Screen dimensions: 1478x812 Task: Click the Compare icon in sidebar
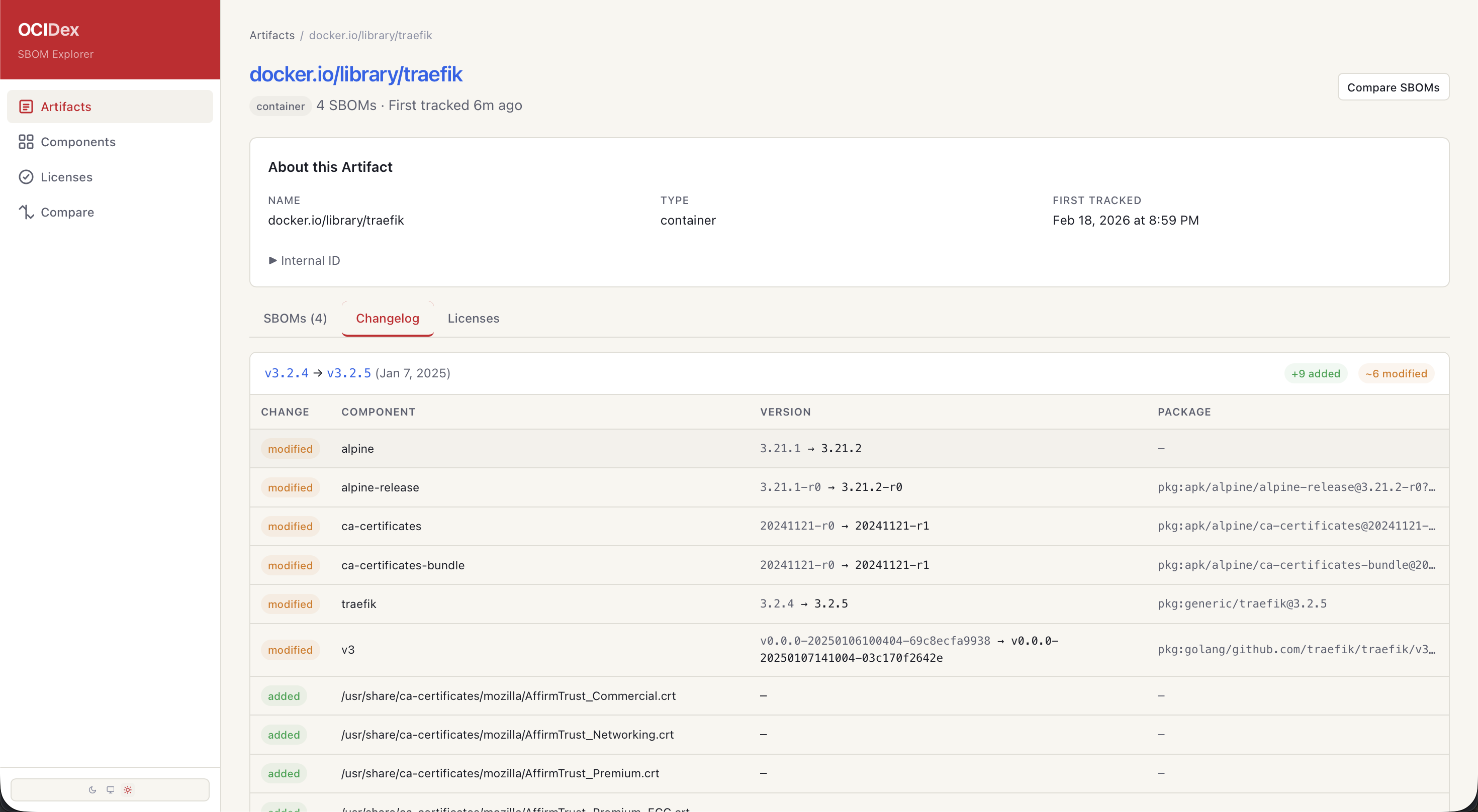(26, 212)
